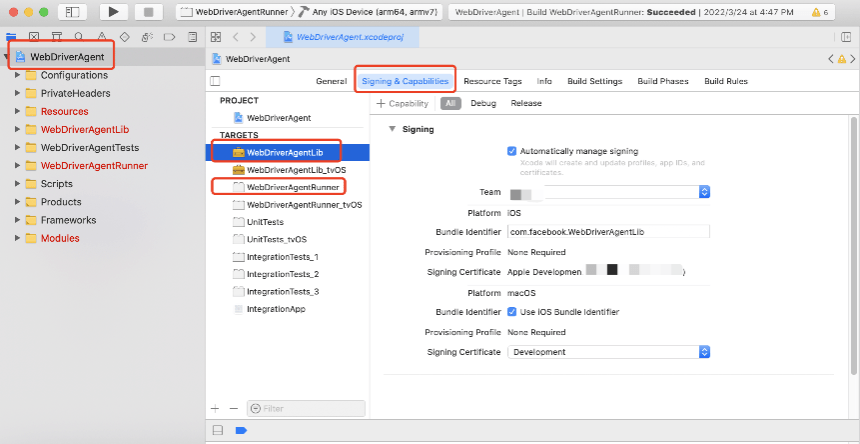The image size is (860, 444).
Task: Open the Report navigator
Action: pyautogui.click(x=192, y=37)
